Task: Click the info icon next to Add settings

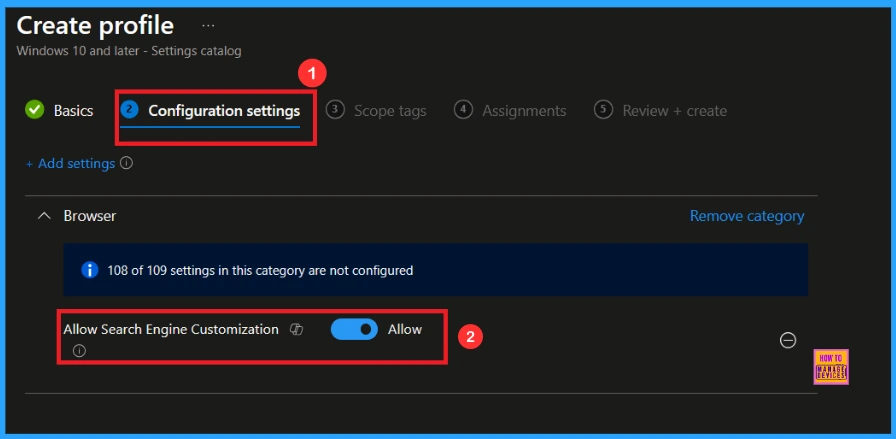Action: click(127, 163)
